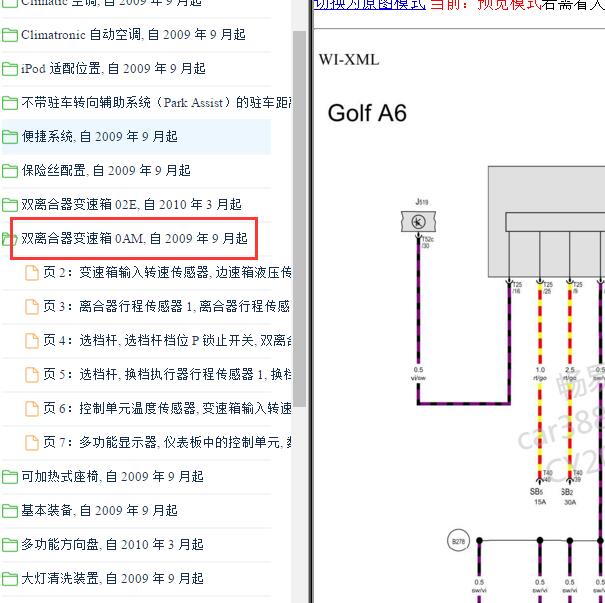The height and width of the screenshot is (603, 605).
Task: Select 不带驻车转向辅助系统 (Park Assist) entry
Action: 156,103
